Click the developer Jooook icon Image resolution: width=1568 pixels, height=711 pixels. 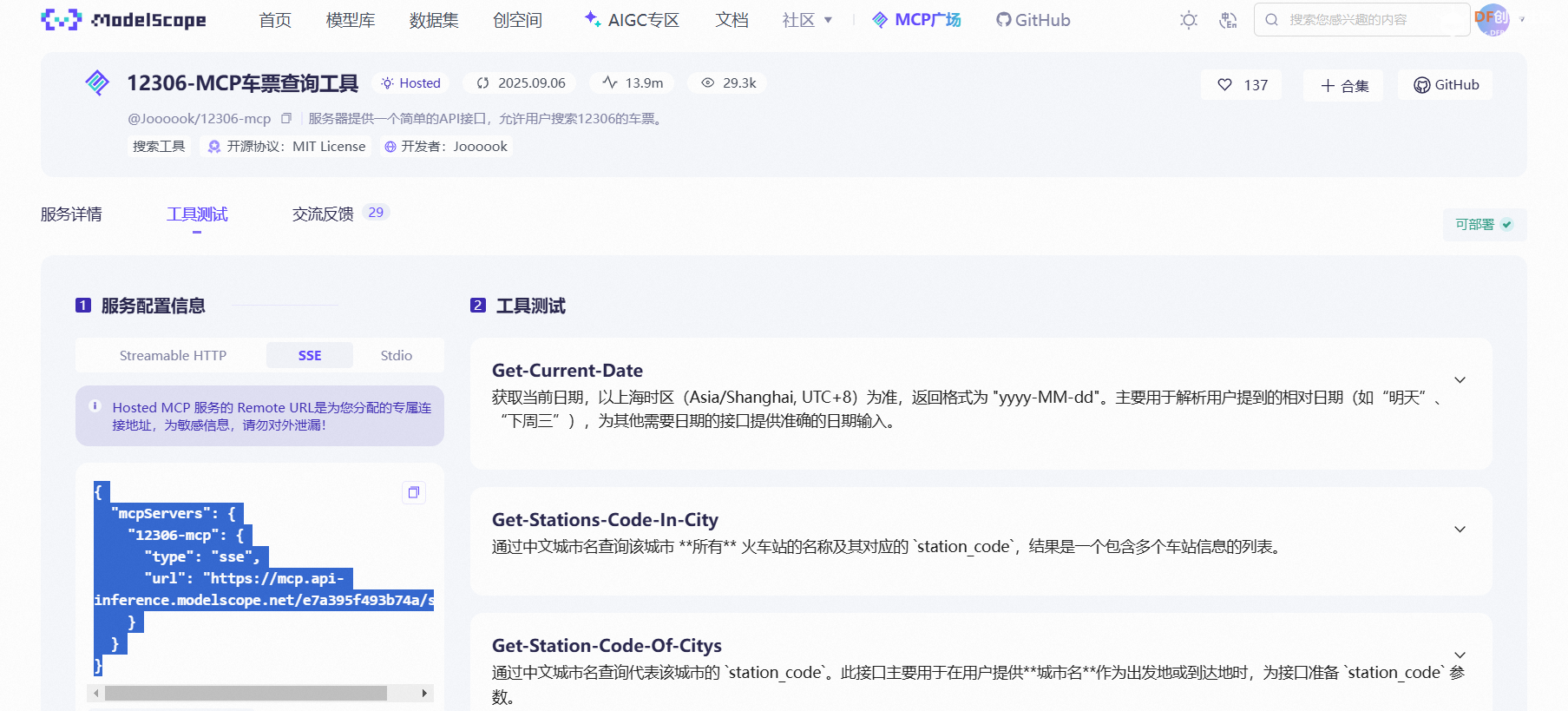coord(390,147)
